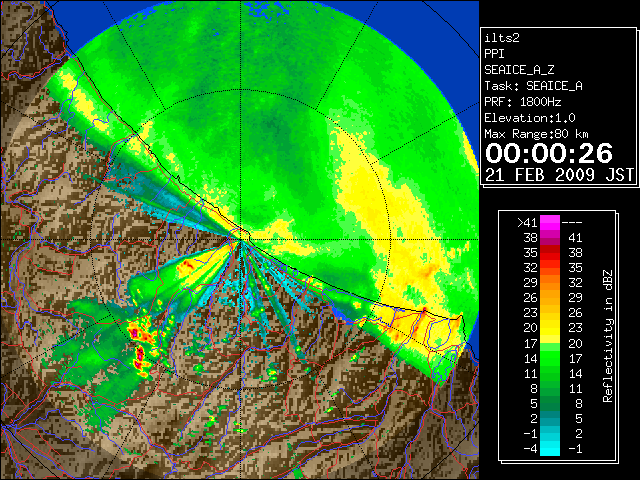Click the vertical "Reflectivity in dBZ" label
The width and height of the screenshot is (640, 480).
[x=608, y=336]
